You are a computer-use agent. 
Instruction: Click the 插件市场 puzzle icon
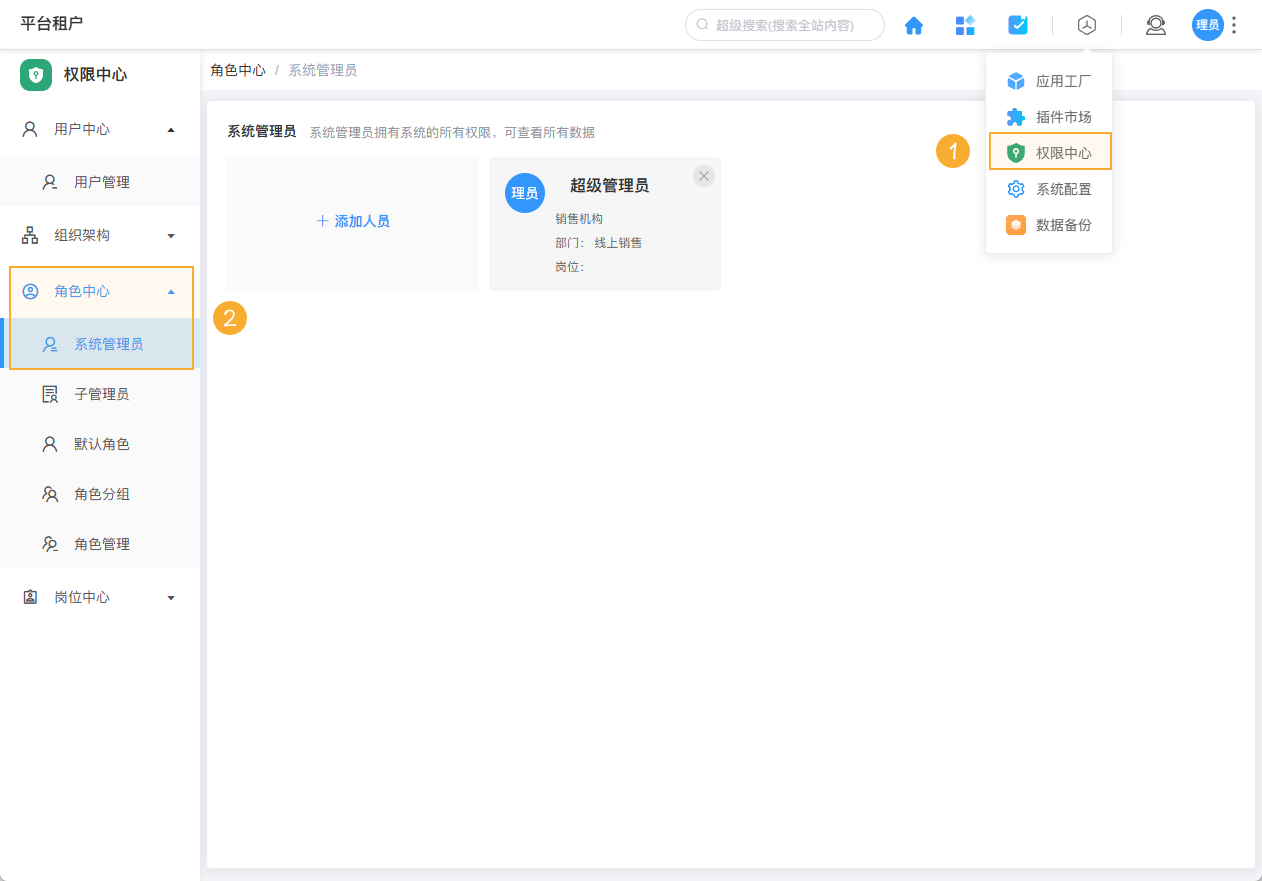coord(1015,117)
